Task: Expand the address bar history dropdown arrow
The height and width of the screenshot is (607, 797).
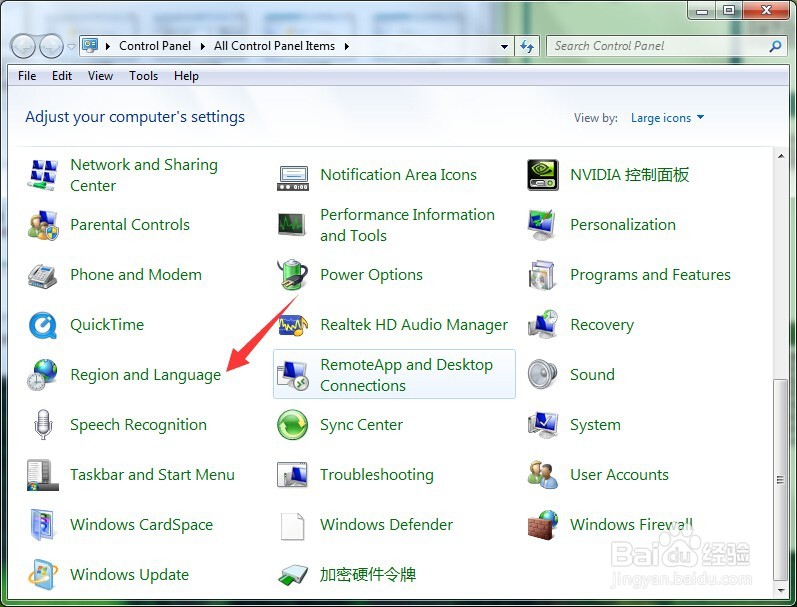Action: (504, 46)
